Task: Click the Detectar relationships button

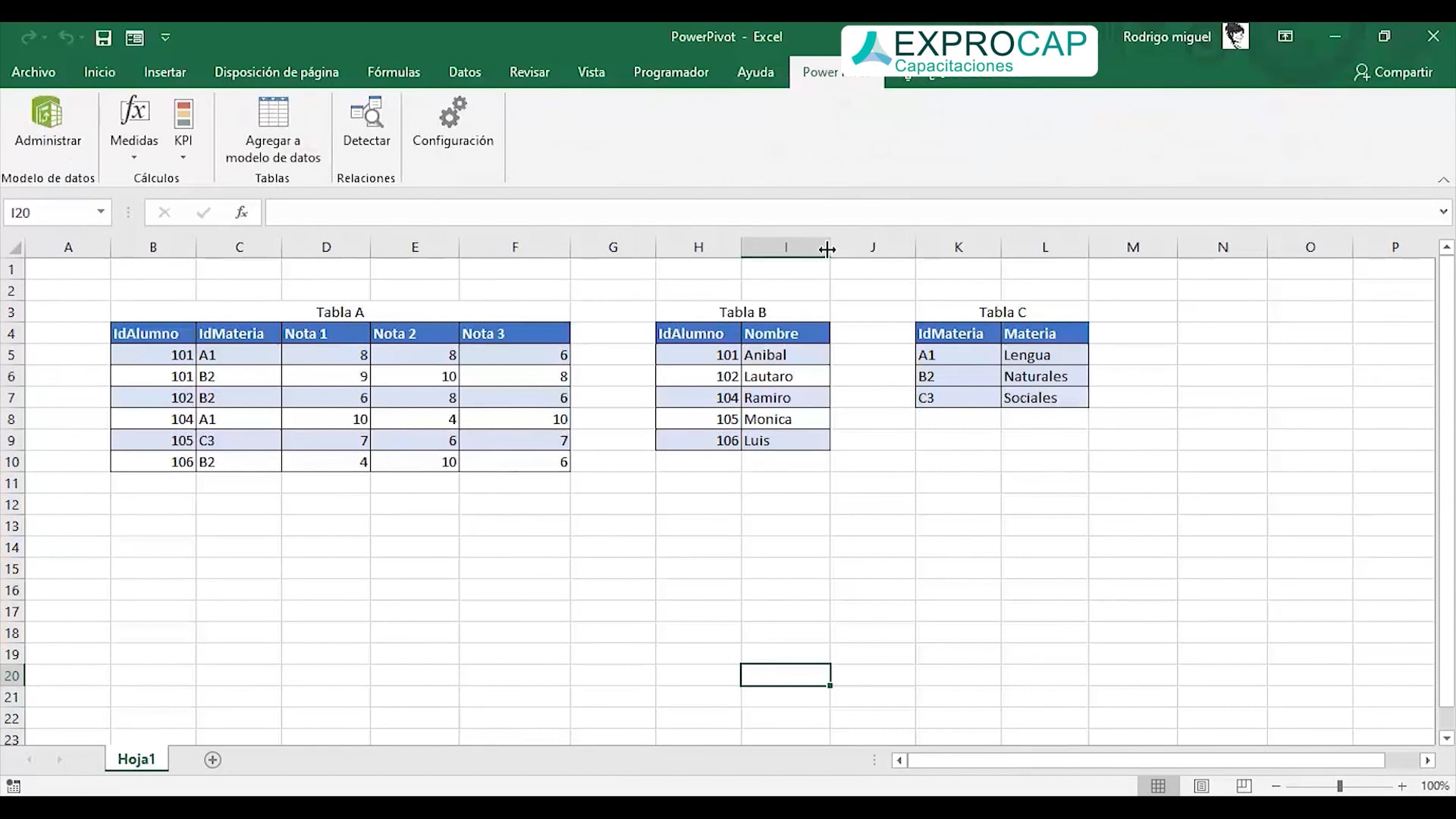Action: click(366, 123)
